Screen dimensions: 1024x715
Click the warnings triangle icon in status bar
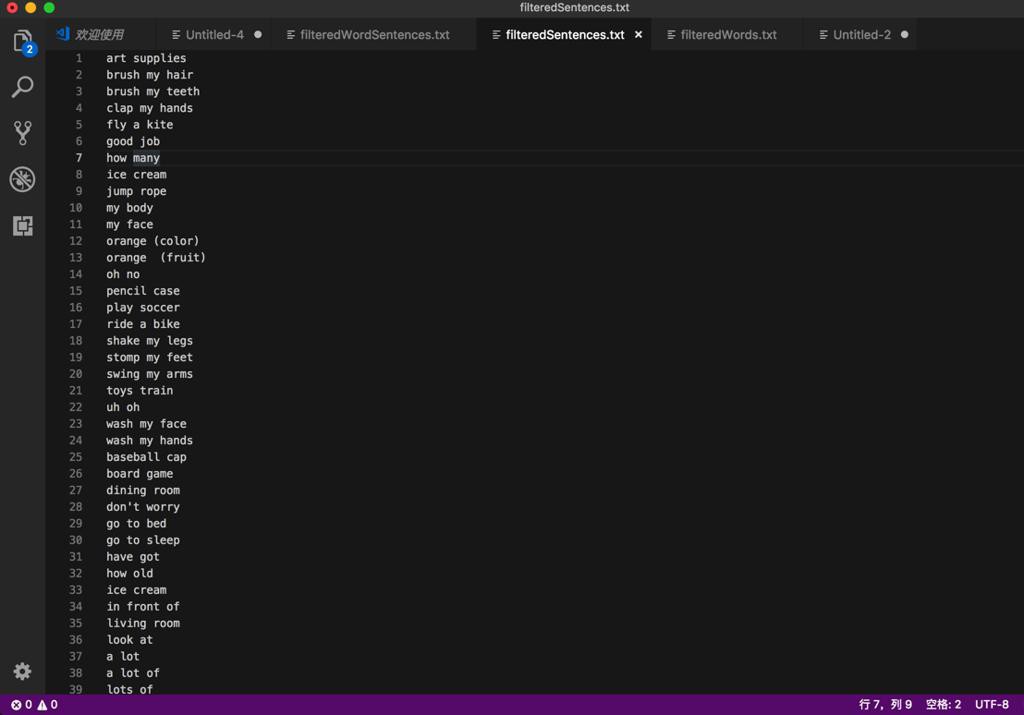pyautogui.click(x=42, y=705)
